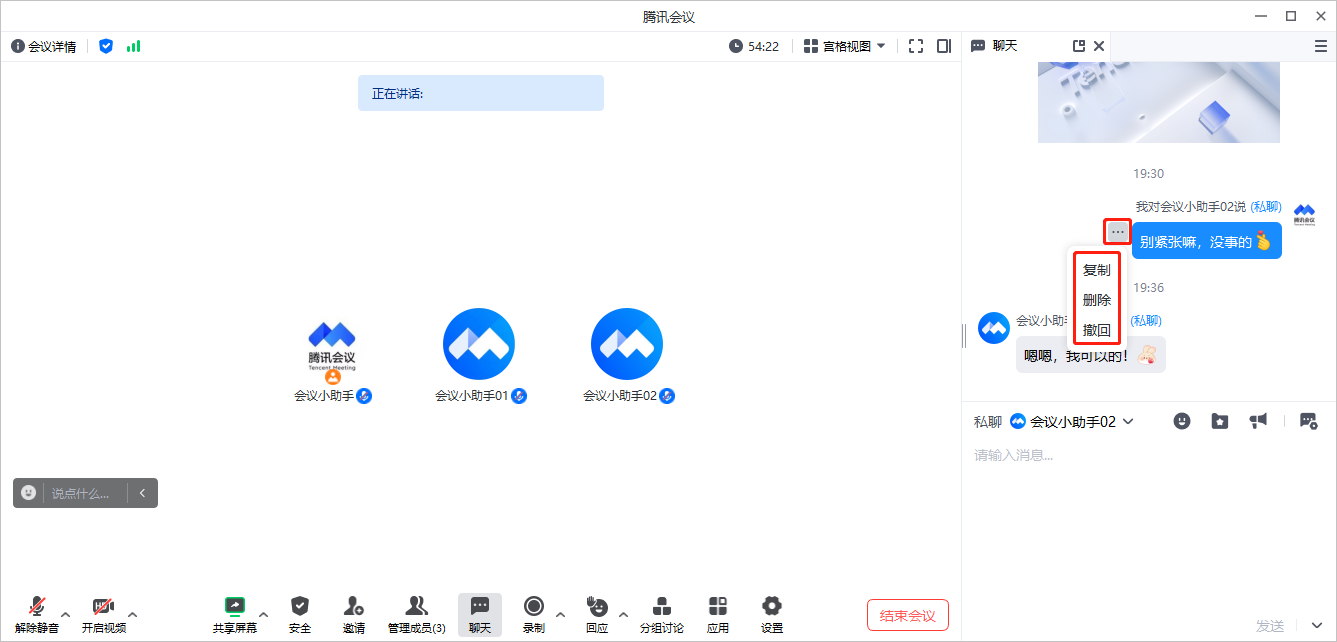Select the 会议小助手02 participant avatar
Viewport: 1337px width, 642px height.
coord(627,344)
